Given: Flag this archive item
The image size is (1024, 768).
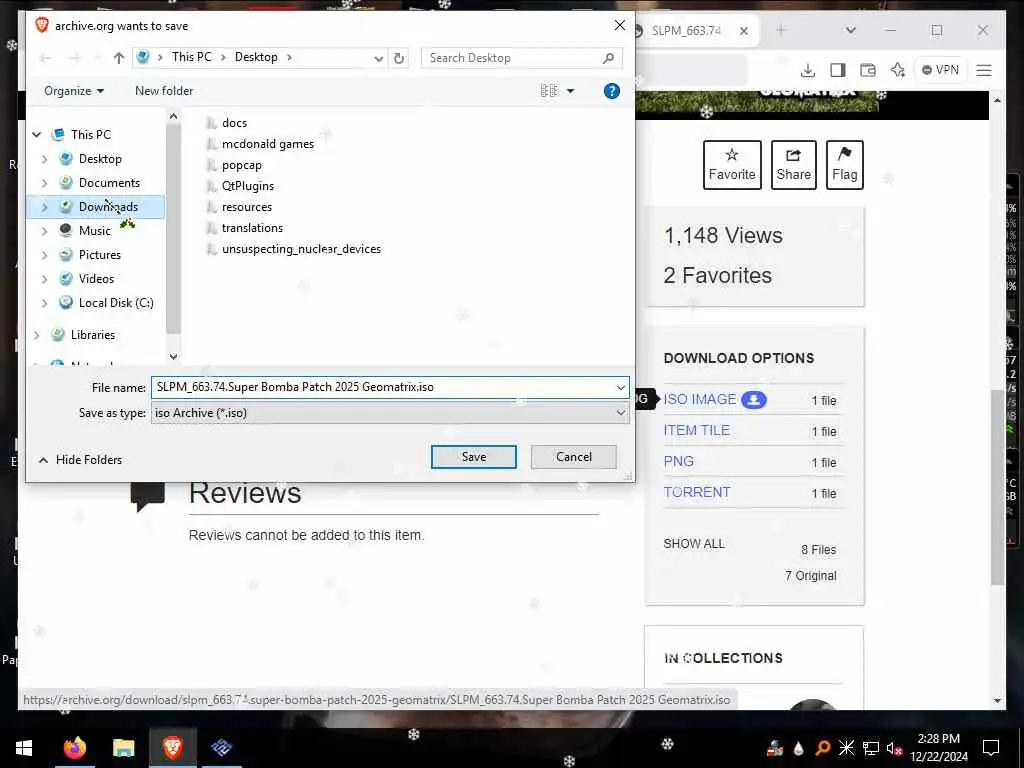Looking at the screenshot, I should pyautogui.click(x=844, y=165).
